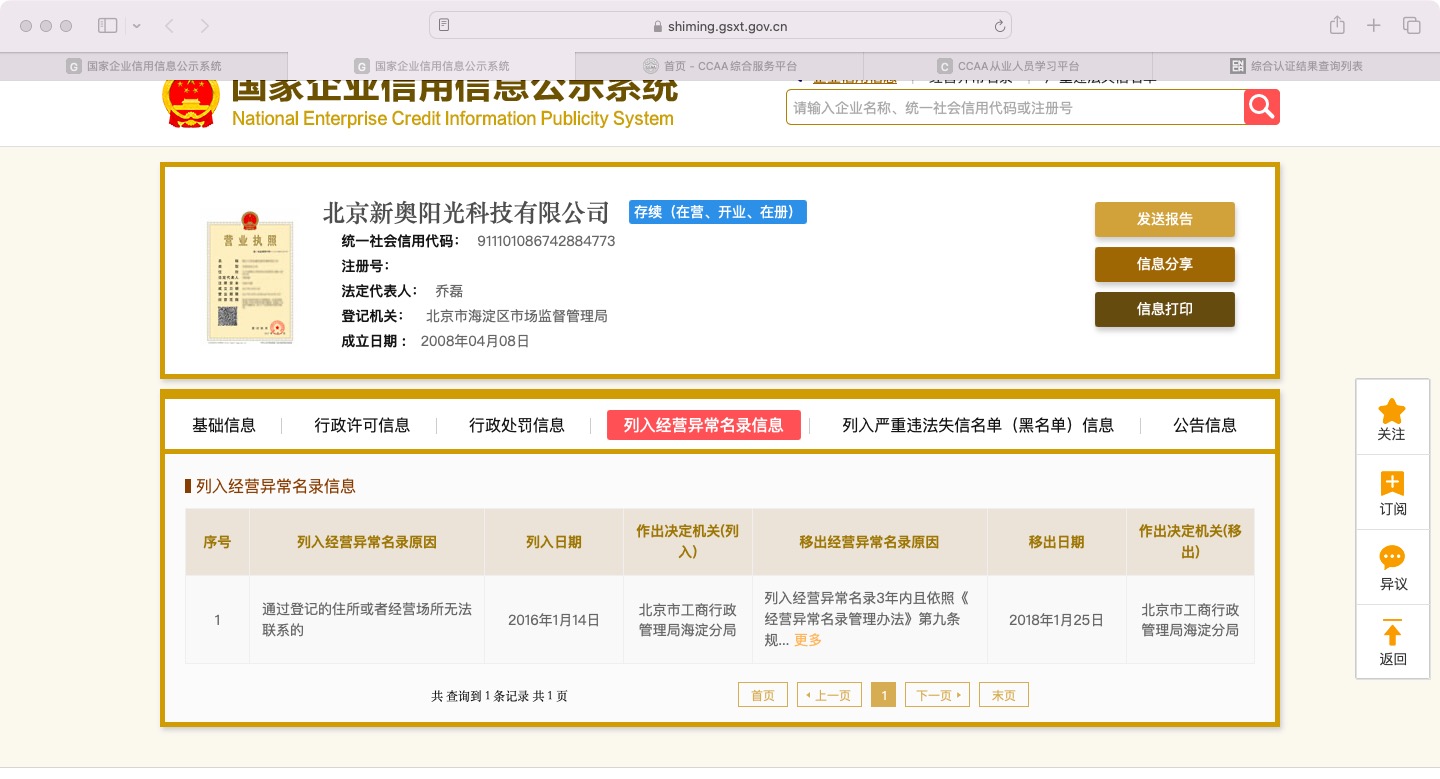Click the 返回 back-to-top arrow icon

[x=1391, y=634]
